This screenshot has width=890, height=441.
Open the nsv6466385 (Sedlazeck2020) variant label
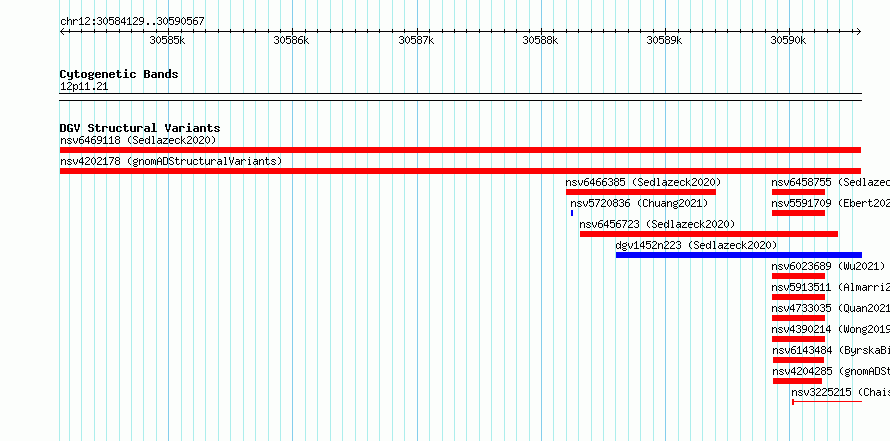643,182
